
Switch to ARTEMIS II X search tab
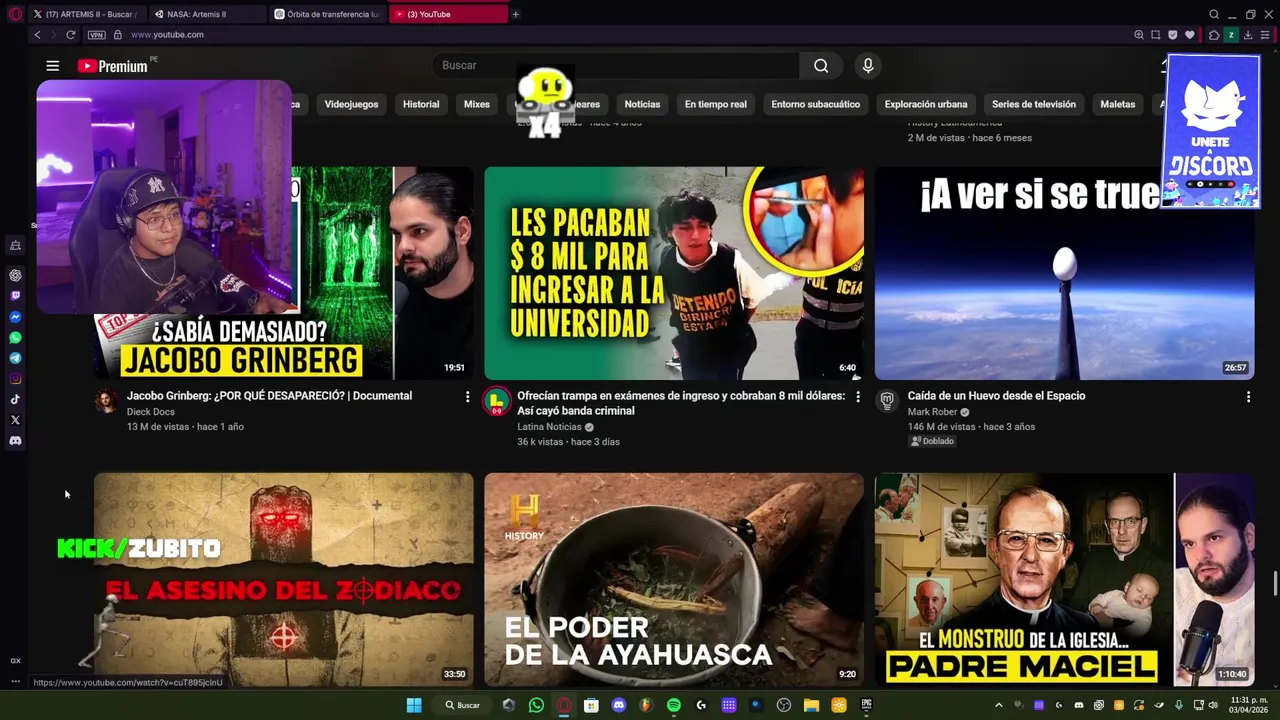pos(86,14)
